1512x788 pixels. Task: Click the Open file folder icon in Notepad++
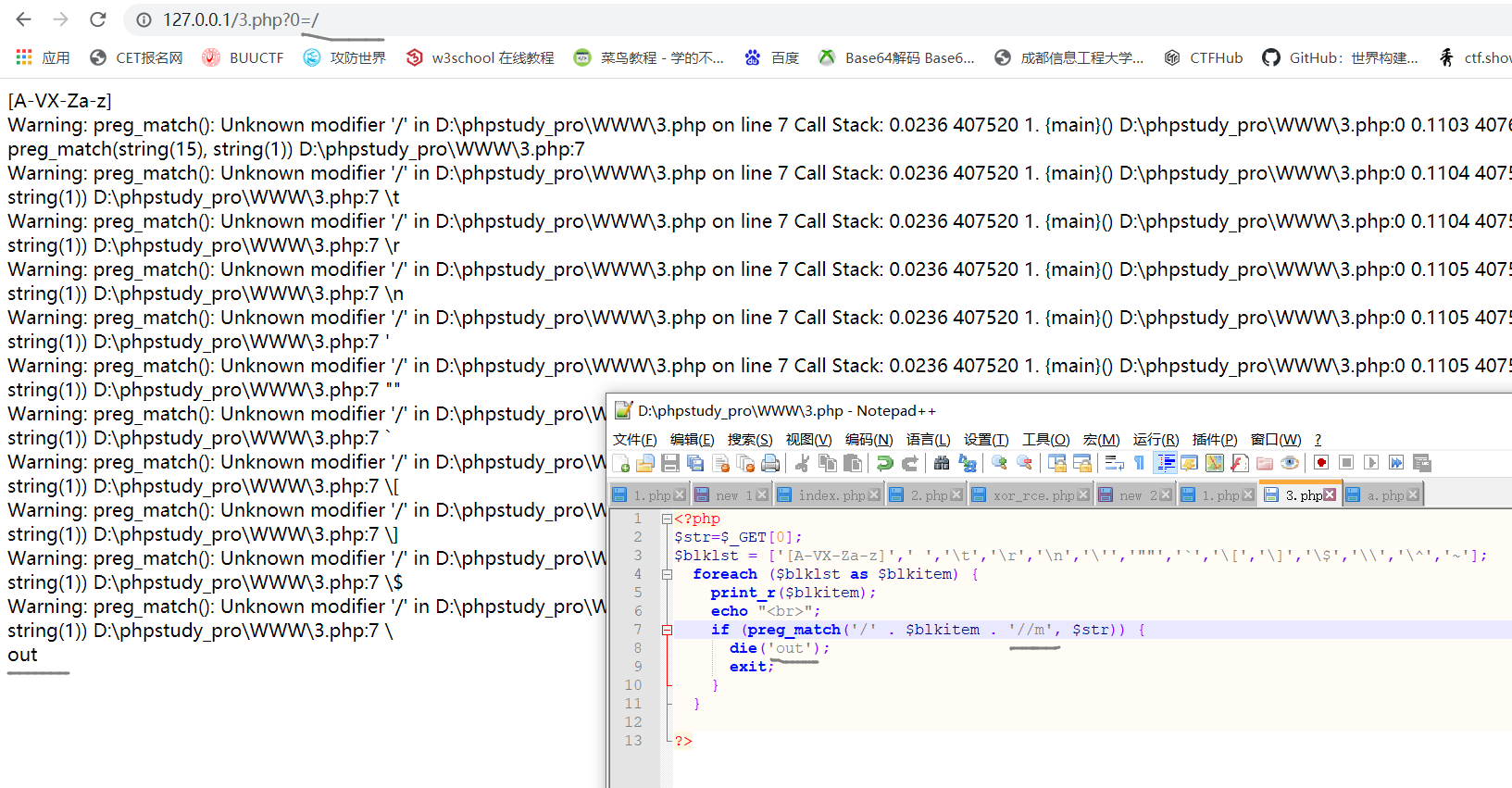point(645,463)
